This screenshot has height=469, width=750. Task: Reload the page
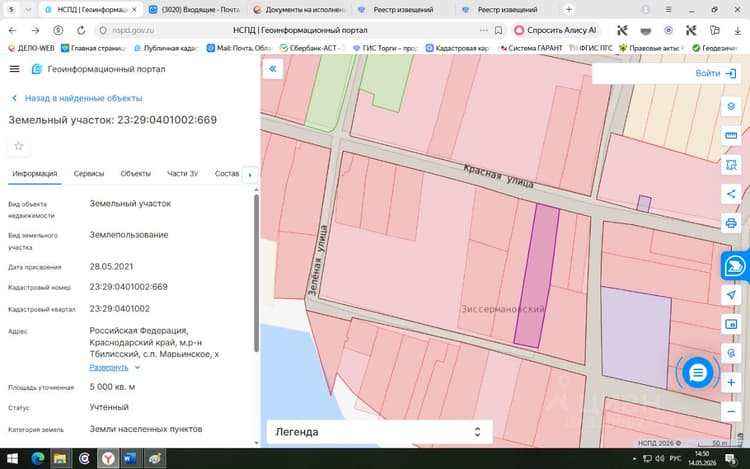pyautogui.click(x=81, y=30)
